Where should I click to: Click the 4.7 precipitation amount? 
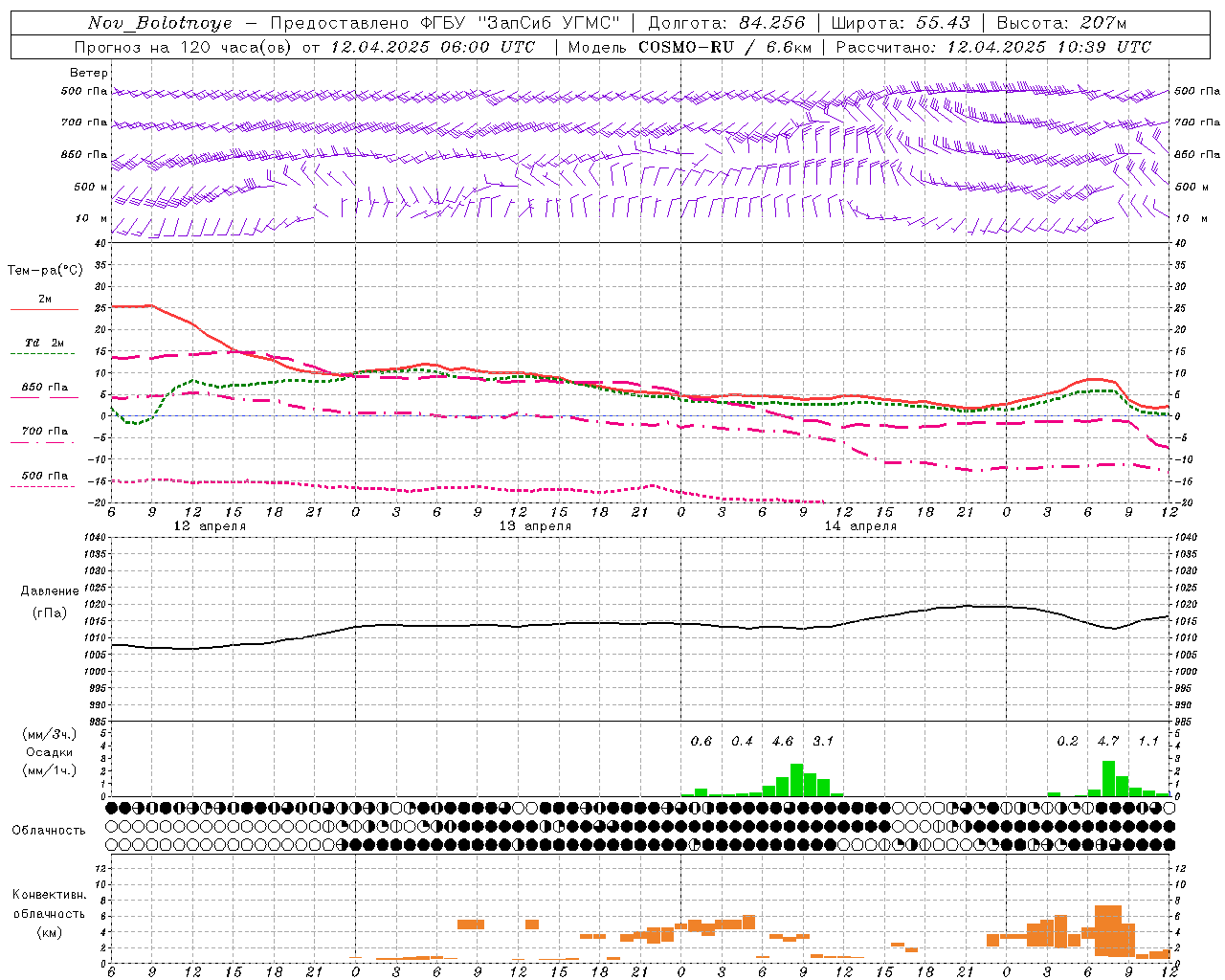[1108, 741]
